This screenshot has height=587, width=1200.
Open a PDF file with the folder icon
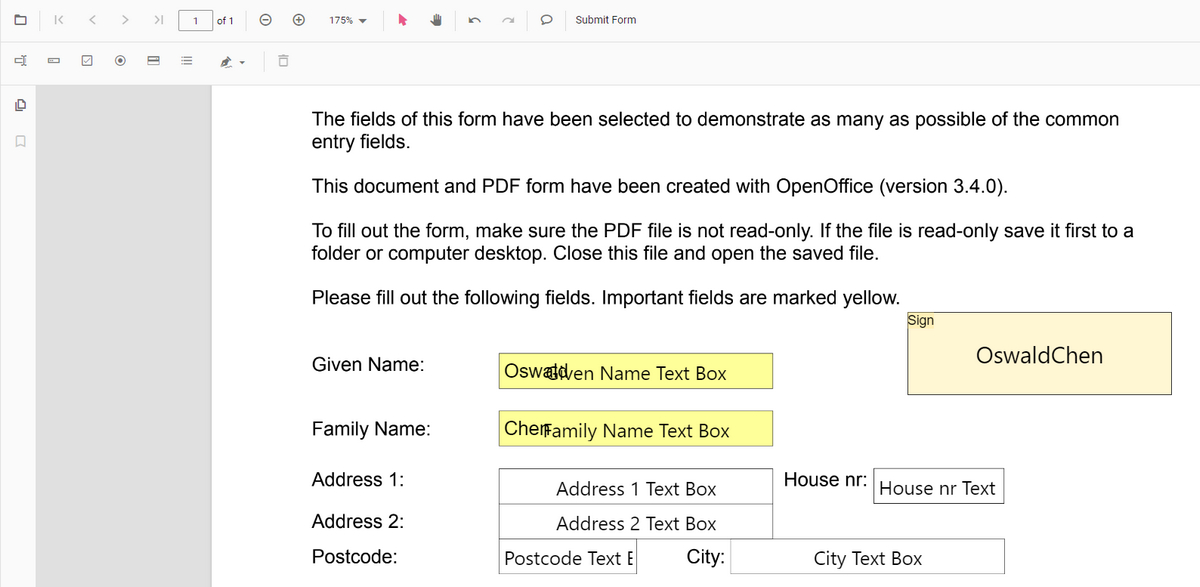point(20,20)
